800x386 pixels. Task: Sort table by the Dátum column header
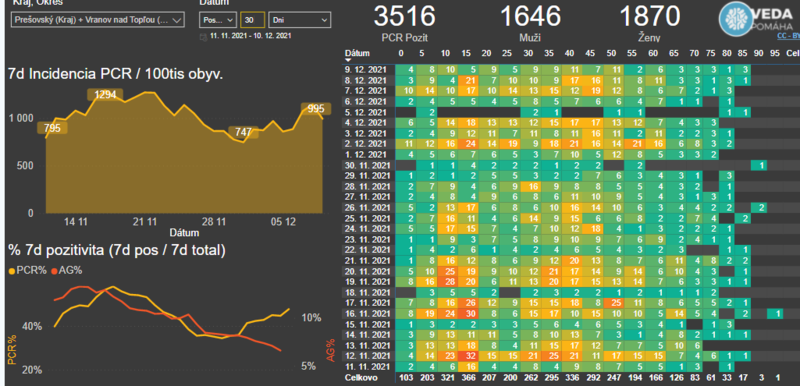tap(357, 53)
